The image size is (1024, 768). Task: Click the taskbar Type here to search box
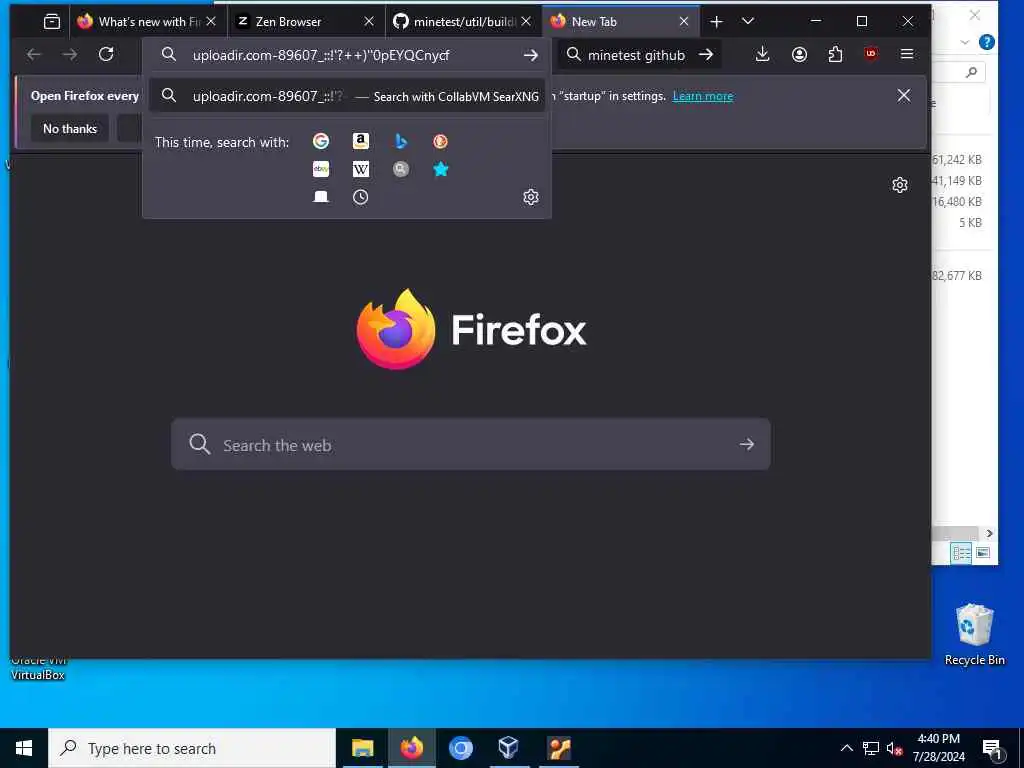pos(192,748)
